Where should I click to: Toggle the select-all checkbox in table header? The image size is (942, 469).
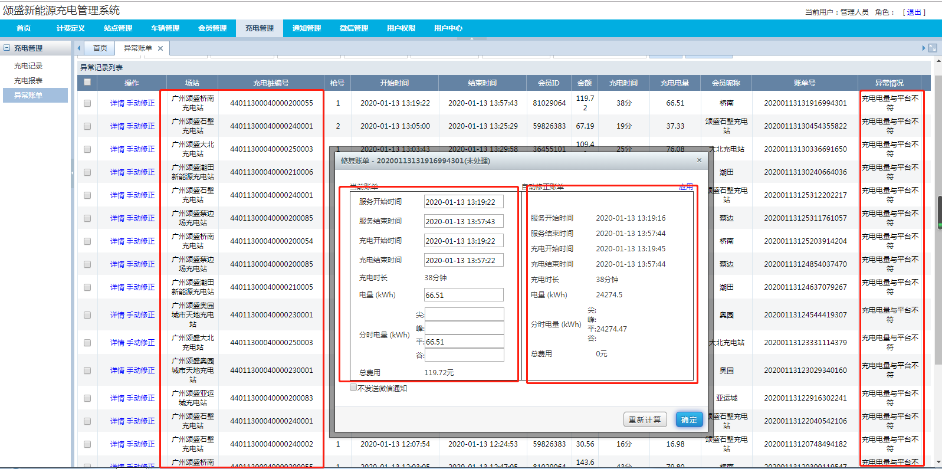pyautogui.click(x=88, y=81)
